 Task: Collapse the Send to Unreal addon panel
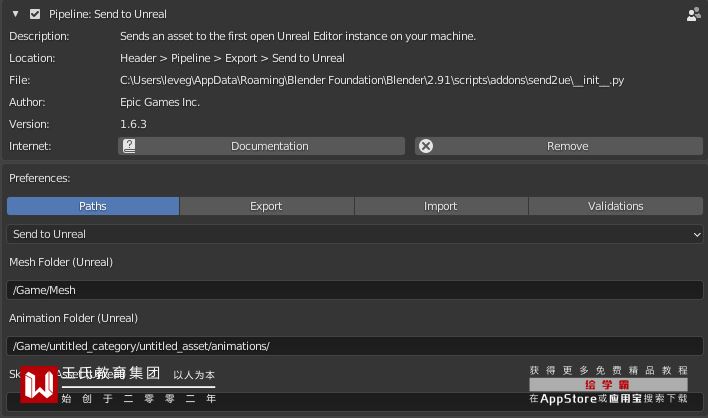click(x=15, y=14)
